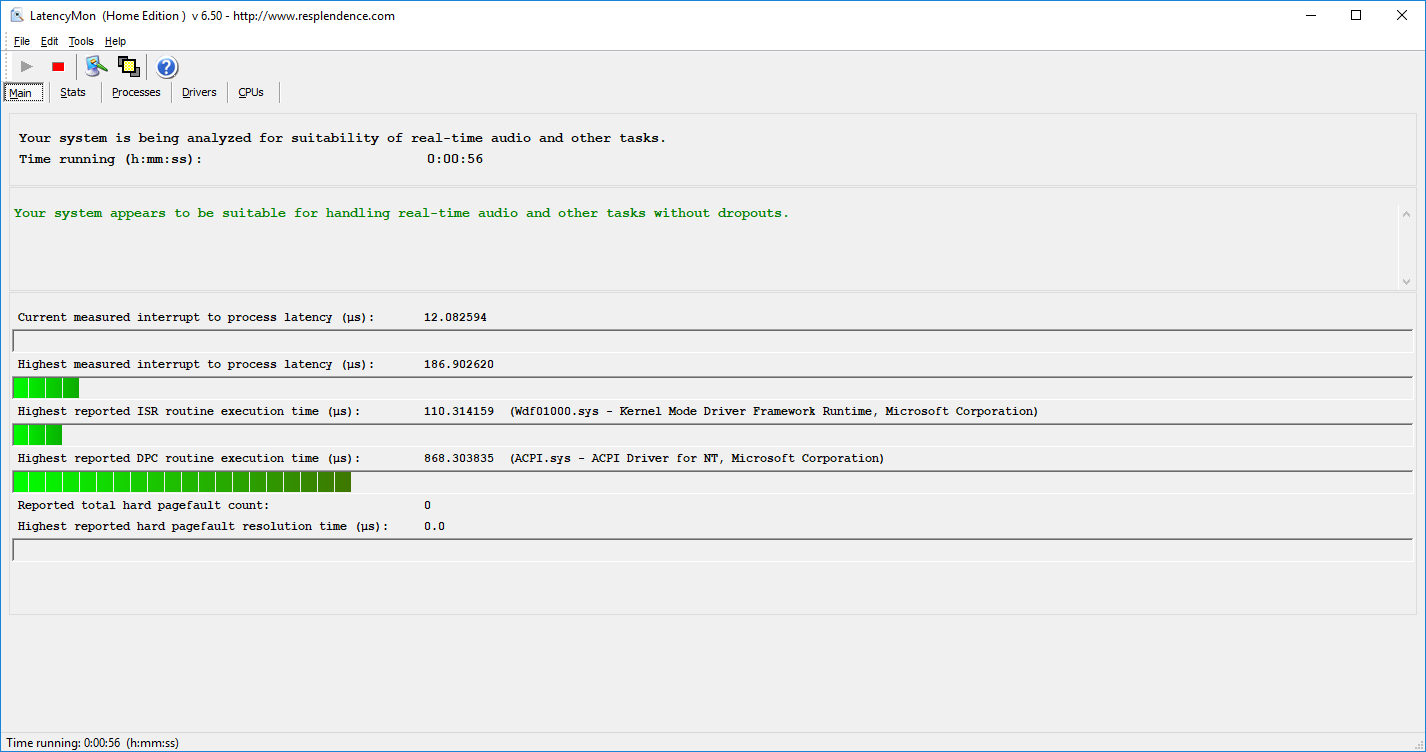The image size is (1426, 752).
Task: Click the message box scroll down arrow
Action: click(x=1406, y=282)
